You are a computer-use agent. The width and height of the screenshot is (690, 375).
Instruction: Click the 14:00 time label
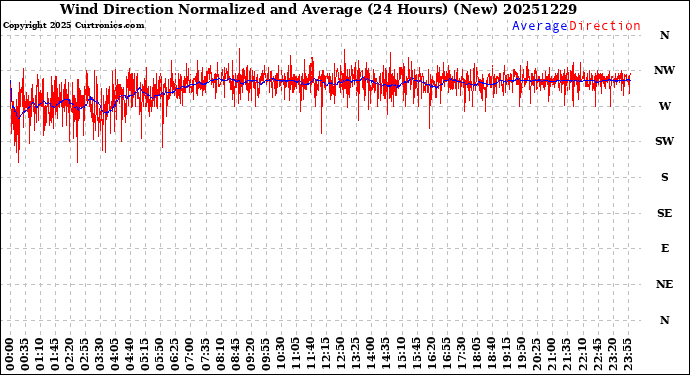[x=371, y=354]
